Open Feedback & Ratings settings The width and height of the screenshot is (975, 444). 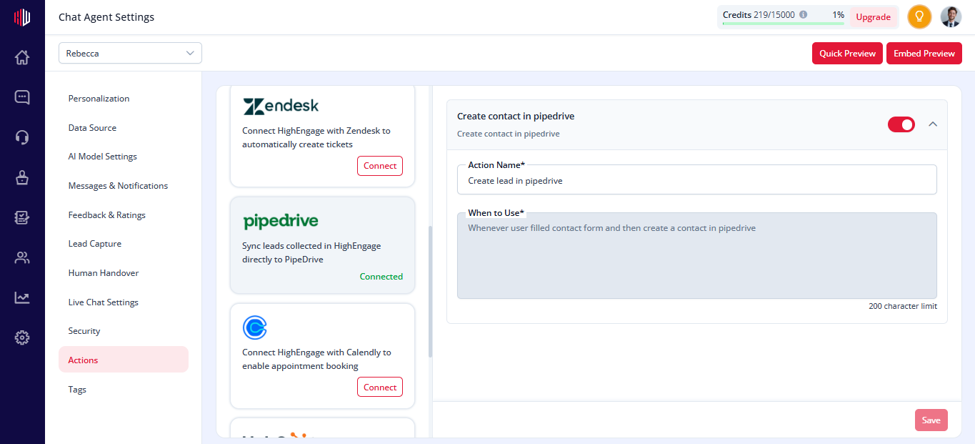tap(106, 215)
